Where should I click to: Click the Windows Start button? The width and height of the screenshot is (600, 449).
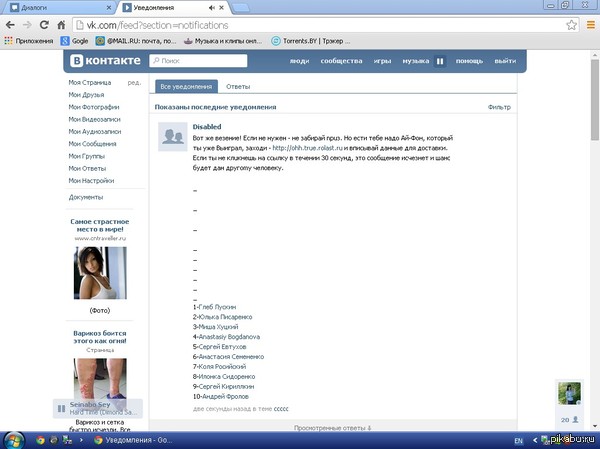pos(13,441)
